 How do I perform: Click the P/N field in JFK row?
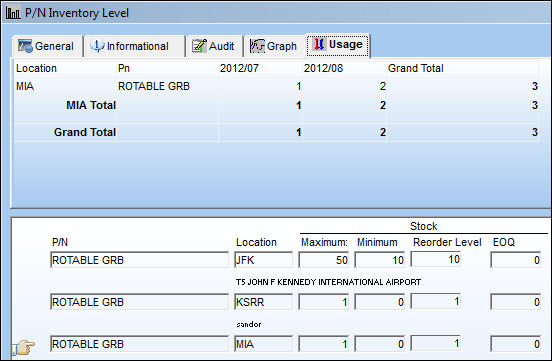139,260
